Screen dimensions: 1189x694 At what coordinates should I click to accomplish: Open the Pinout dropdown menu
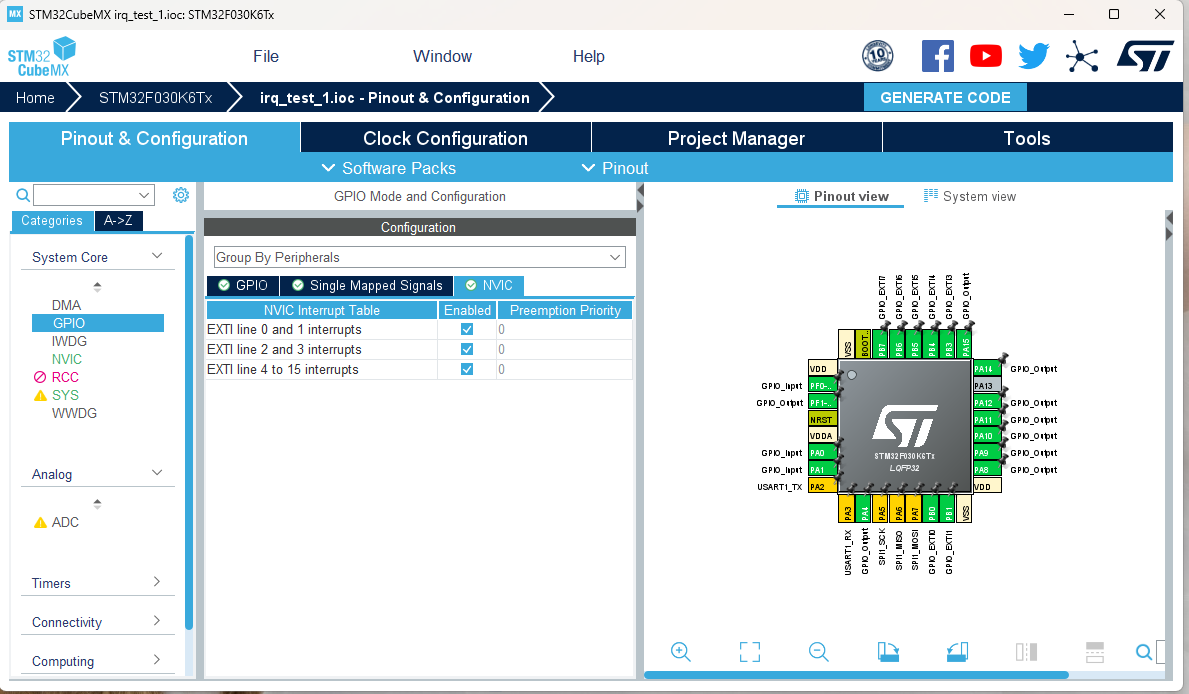click(x=615, y=168)
